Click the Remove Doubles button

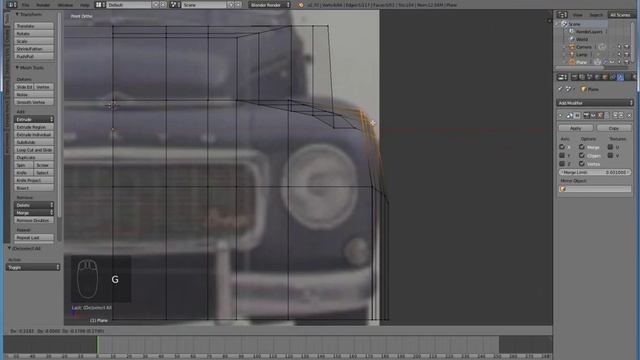[34, 220]
